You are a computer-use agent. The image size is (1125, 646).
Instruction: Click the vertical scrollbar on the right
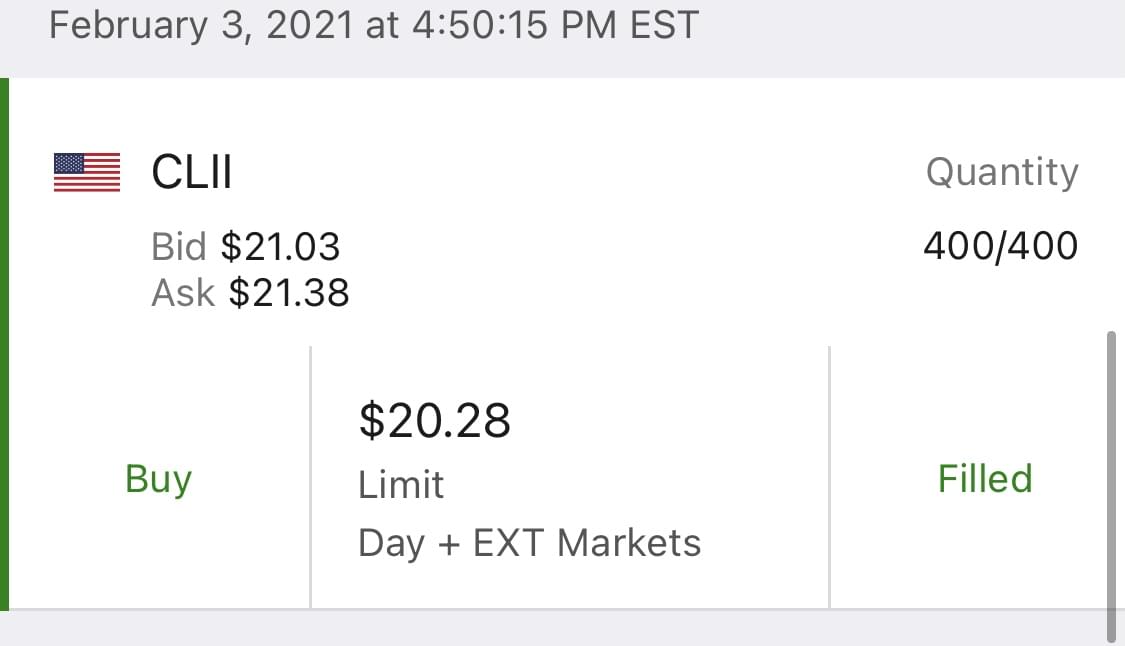pyautogui.click(x=1112, y=486)
